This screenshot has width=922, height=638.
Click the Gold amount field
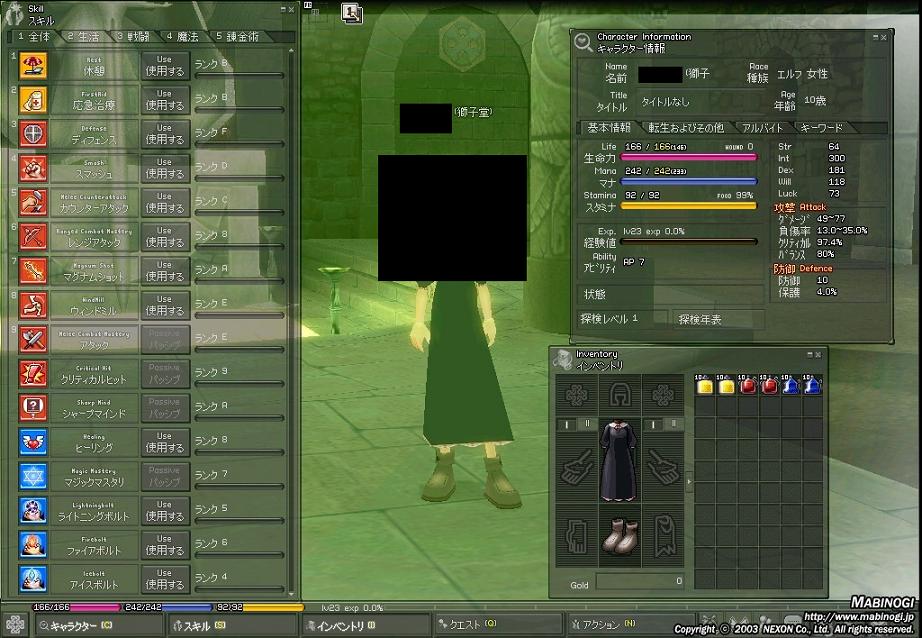(640, 582)
